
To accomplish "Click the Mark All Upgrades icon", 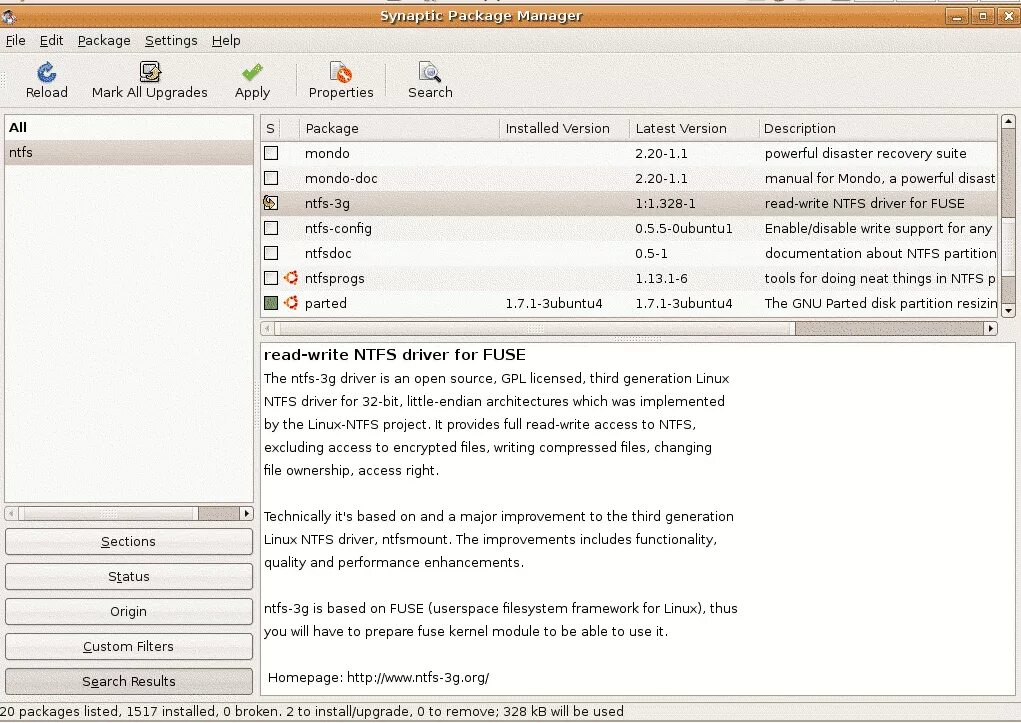I will (150, 72).
